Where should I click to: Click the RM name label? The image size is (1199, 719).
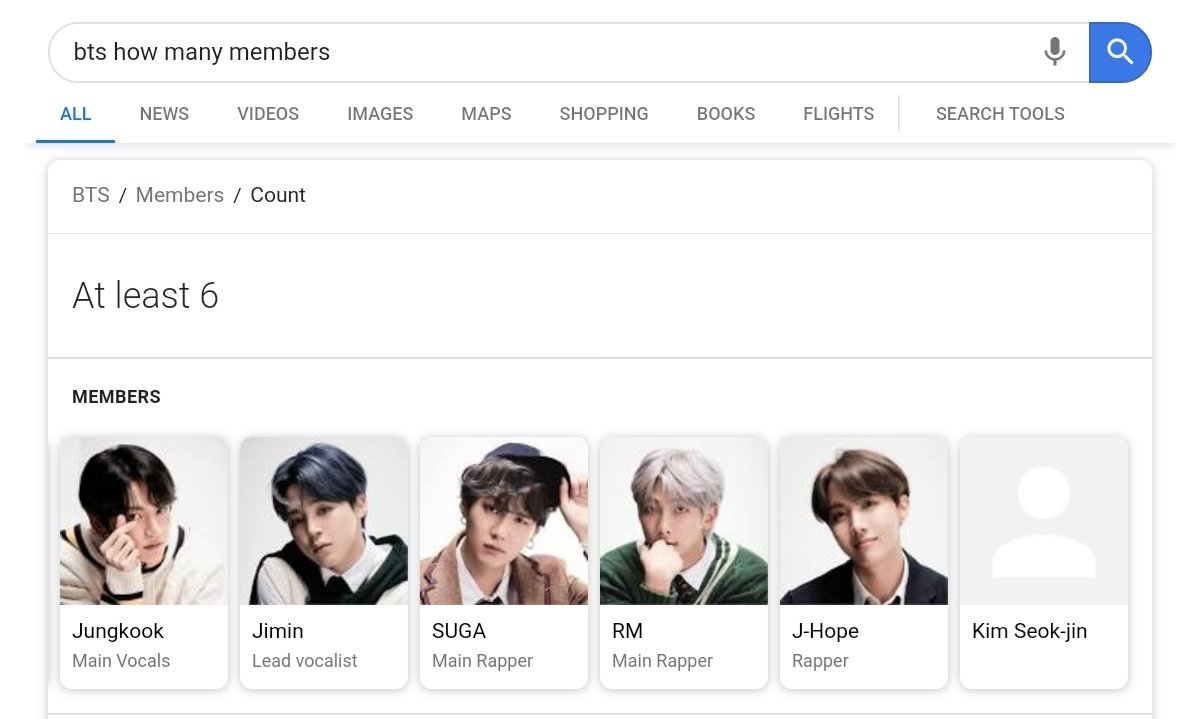[x=627, y=631]
